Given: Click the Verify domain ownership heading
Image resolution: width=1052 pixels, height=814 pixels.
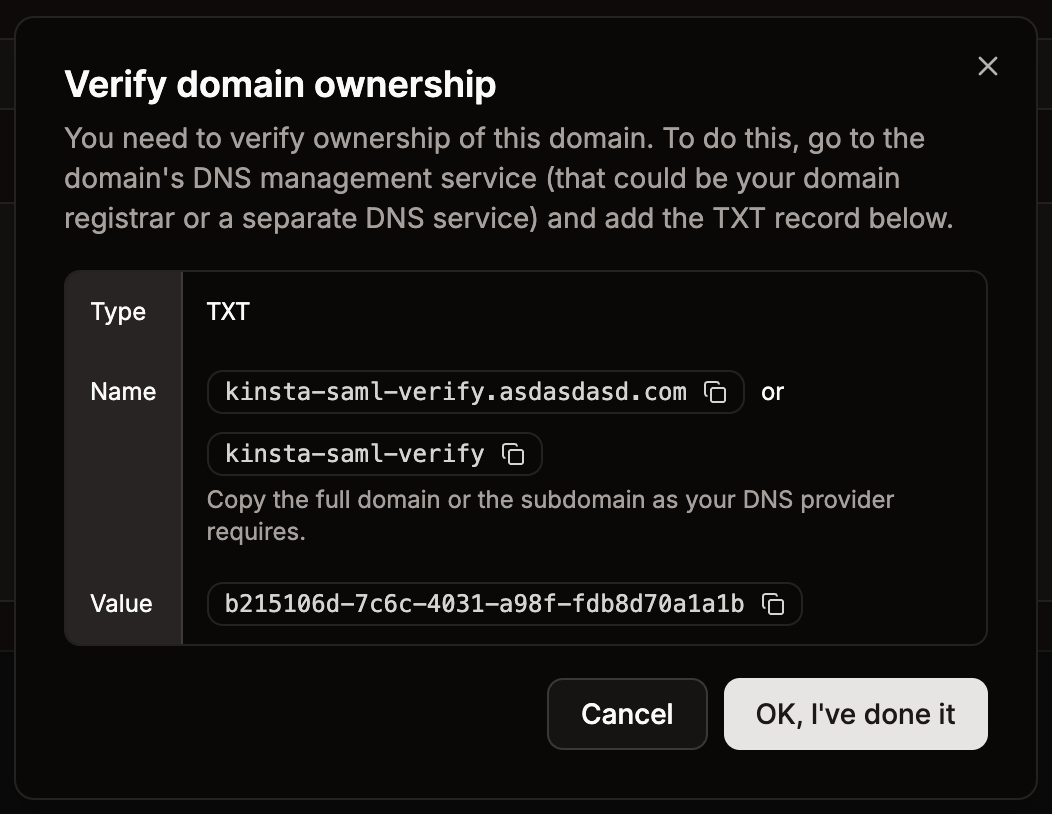Looking at the screenshot, I should (281, 85).
